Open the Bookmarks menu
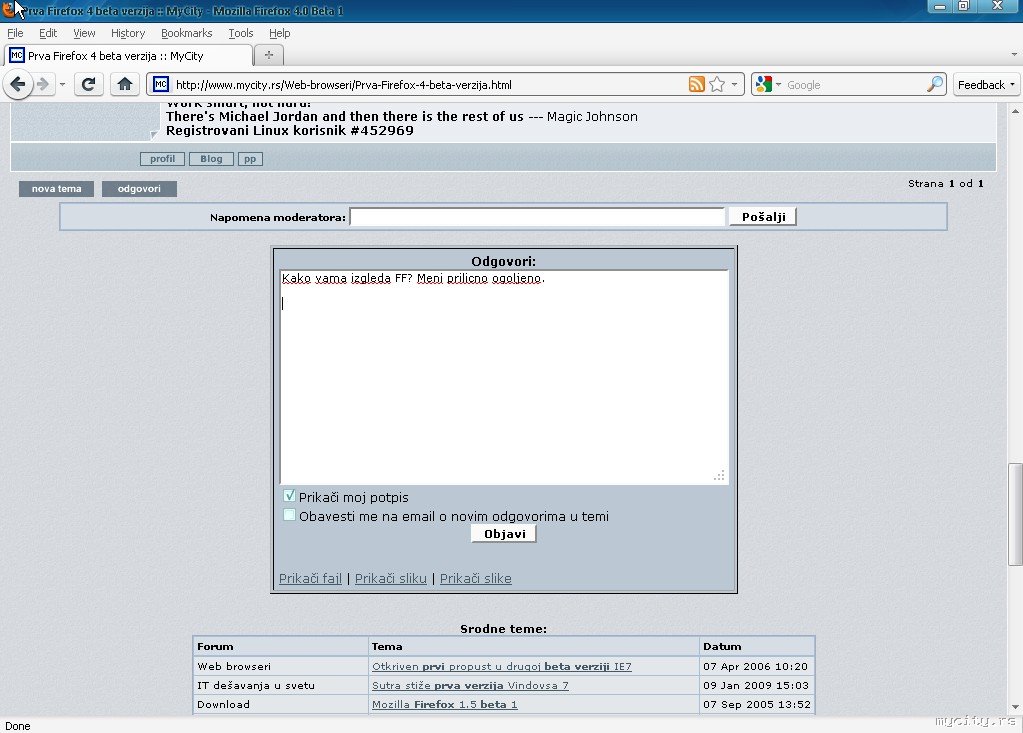The width and height of the screenshot is (1023, 733). 187,33
